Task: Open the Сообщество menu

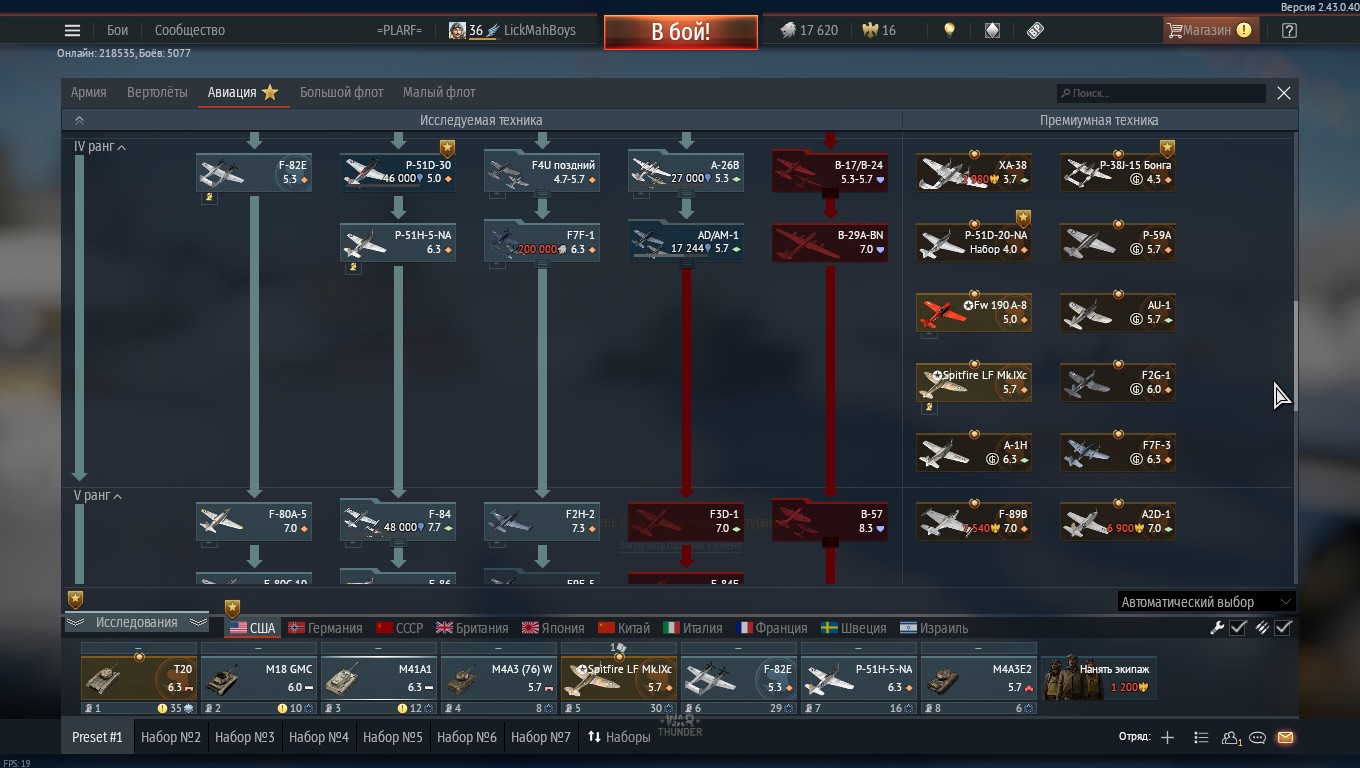Action: (190, 30)
